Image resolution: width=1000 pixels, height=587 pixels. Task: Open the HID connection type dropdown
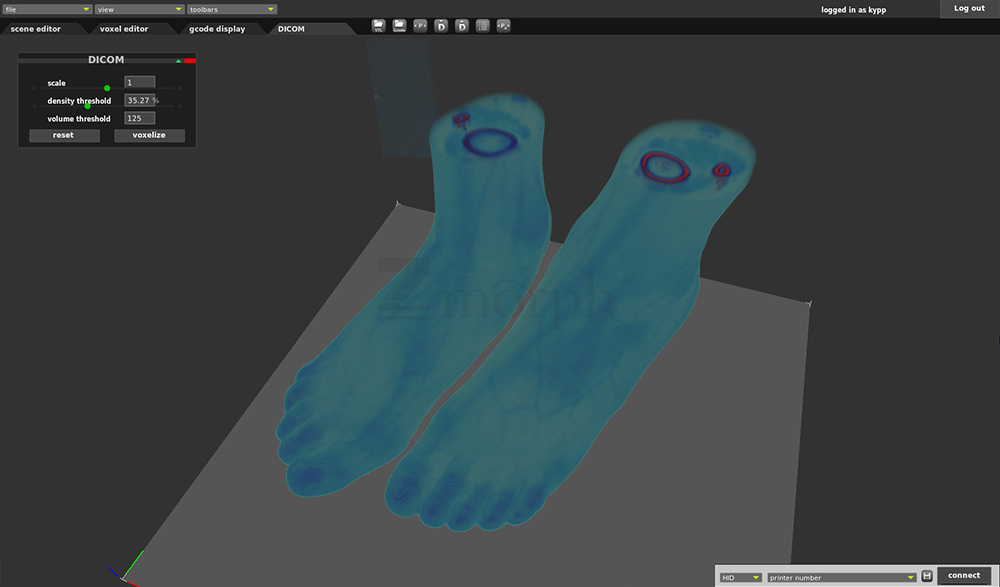tap(741, 577)
